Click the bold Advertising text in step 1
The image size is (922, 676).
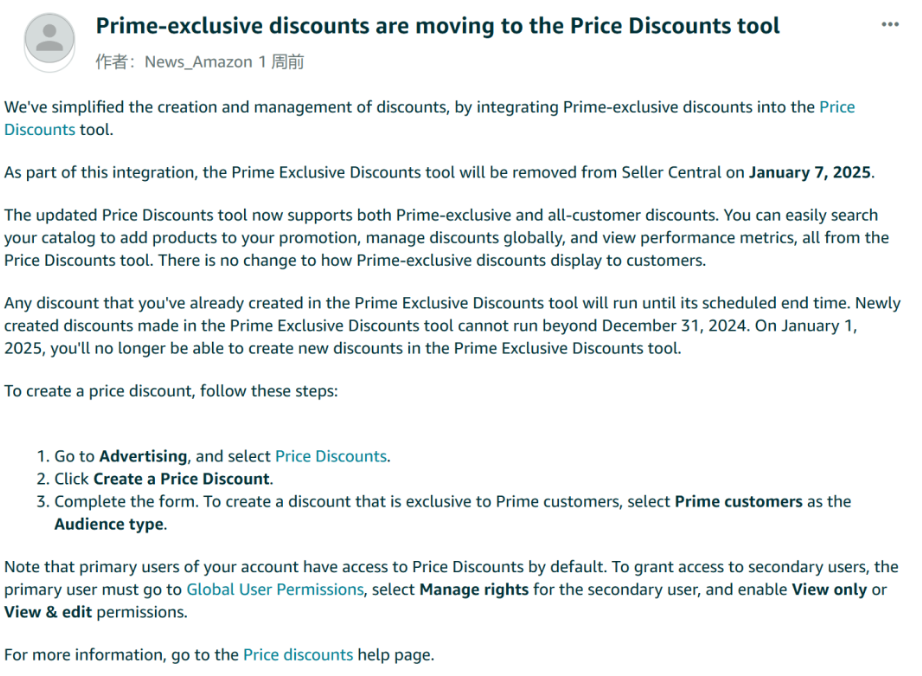tap(143, 456)
